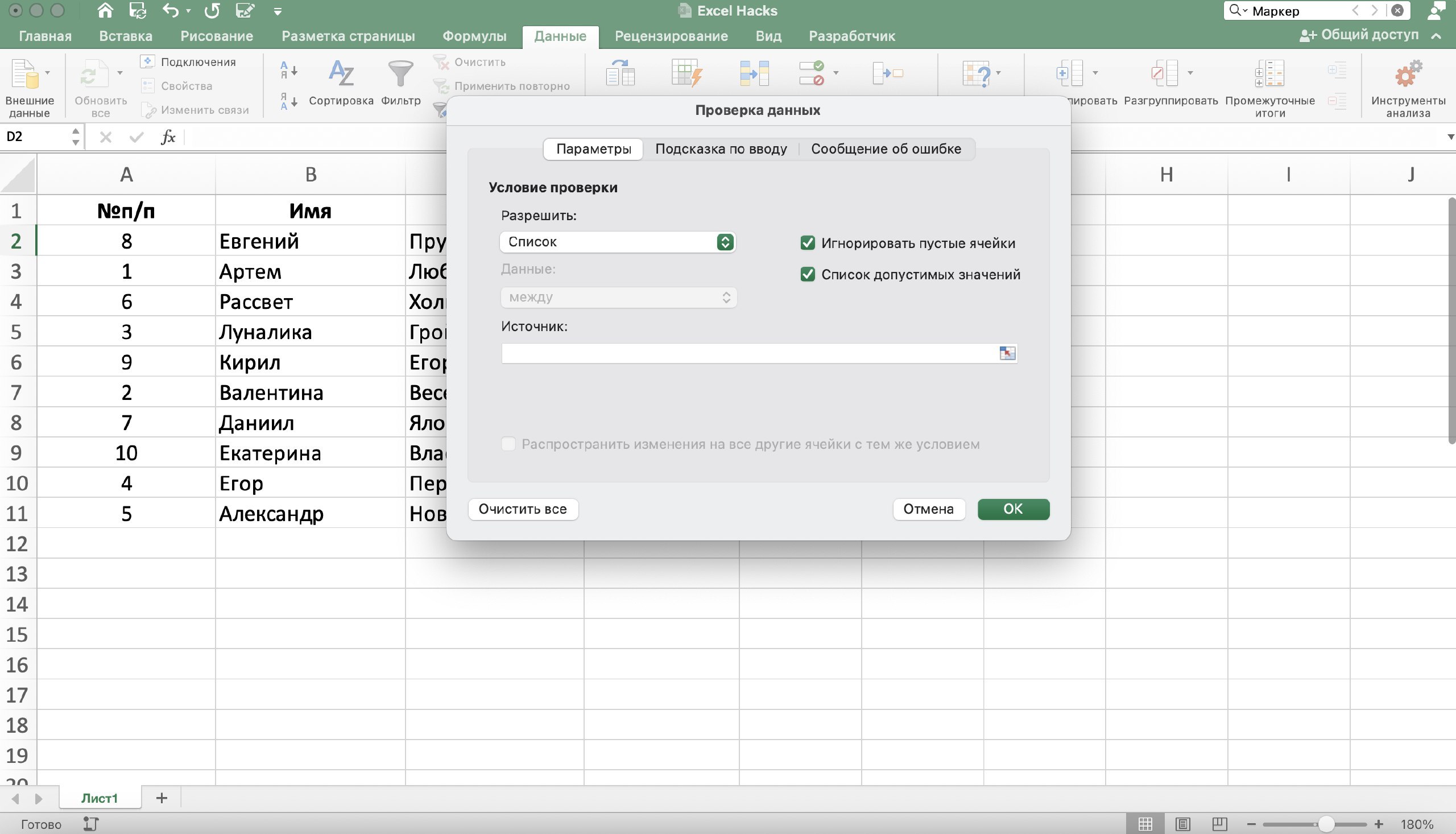Click the Сортировка sort icon
1456x834 pixels.
coord(341,73)
